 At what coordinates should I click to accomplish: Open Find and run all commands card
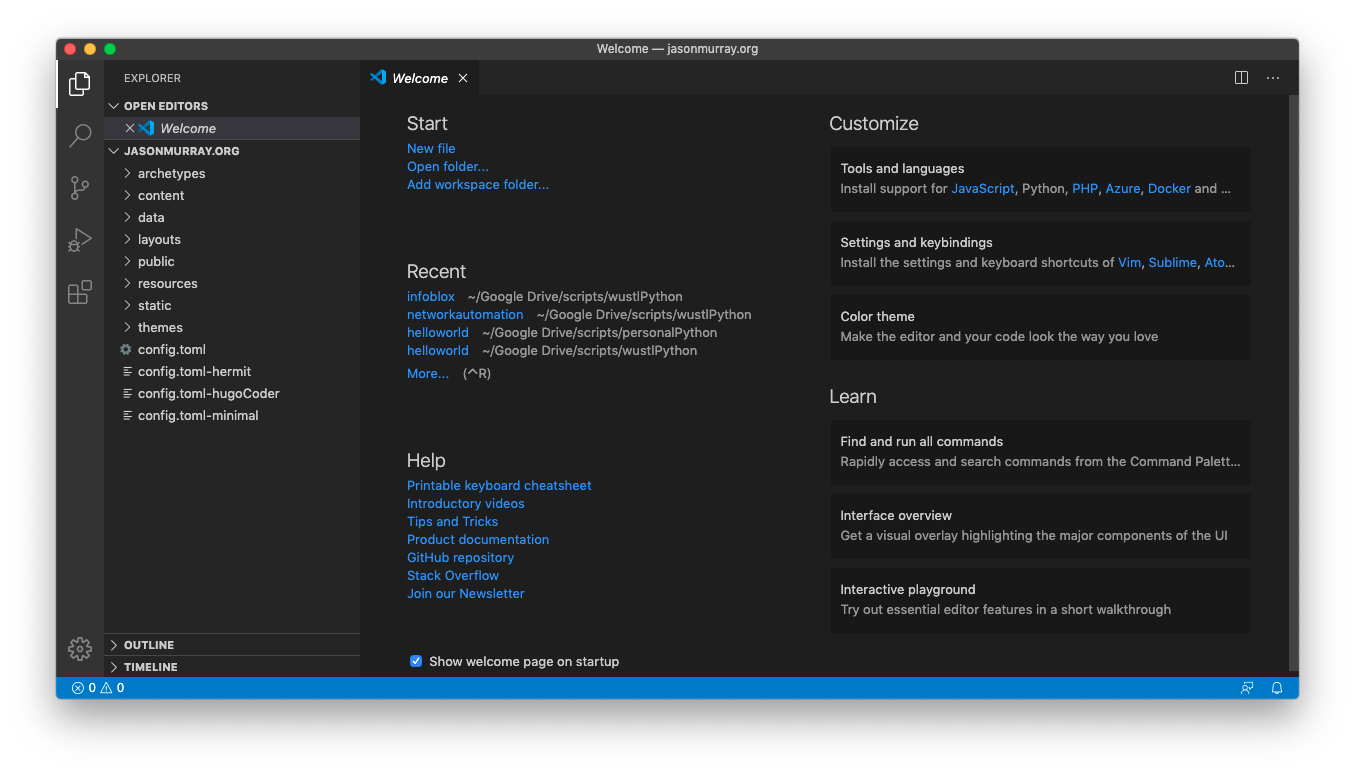coord(1040,452)
